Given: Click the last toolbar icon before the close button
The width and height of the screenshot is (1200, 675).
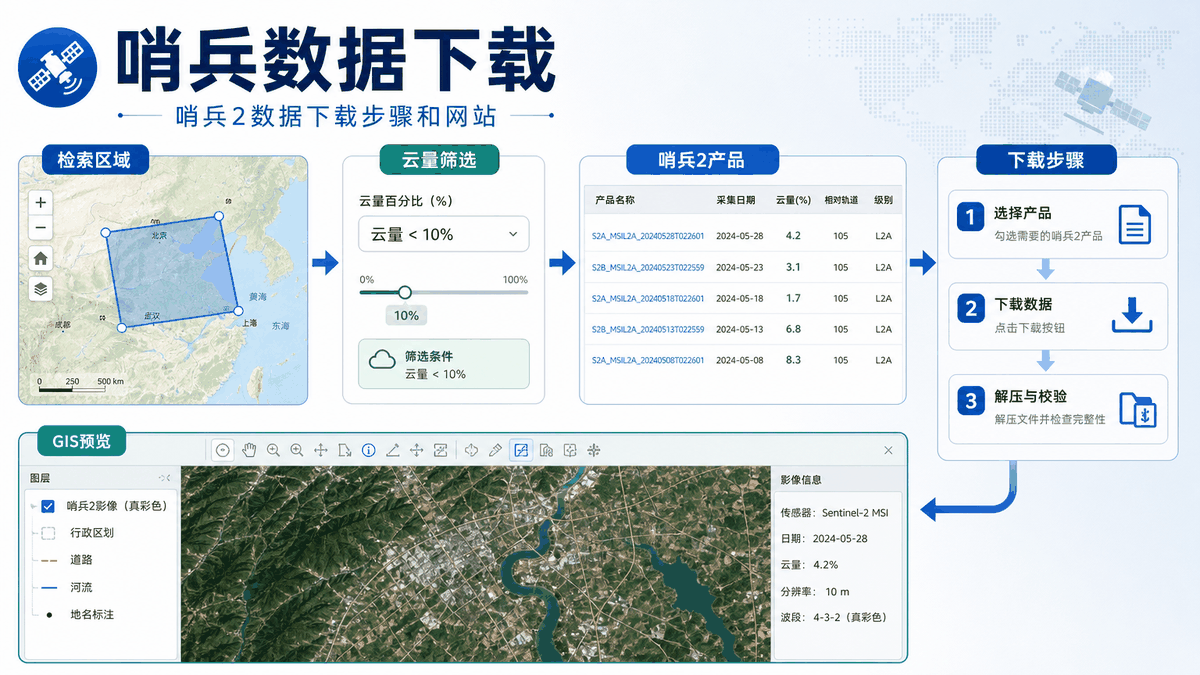Looking at the screenshot, I should (x=594, y=451).
